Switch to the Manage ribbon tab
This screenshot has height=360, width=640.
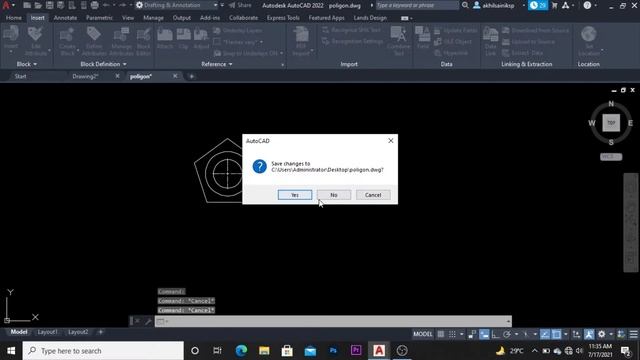coord(153,18)
